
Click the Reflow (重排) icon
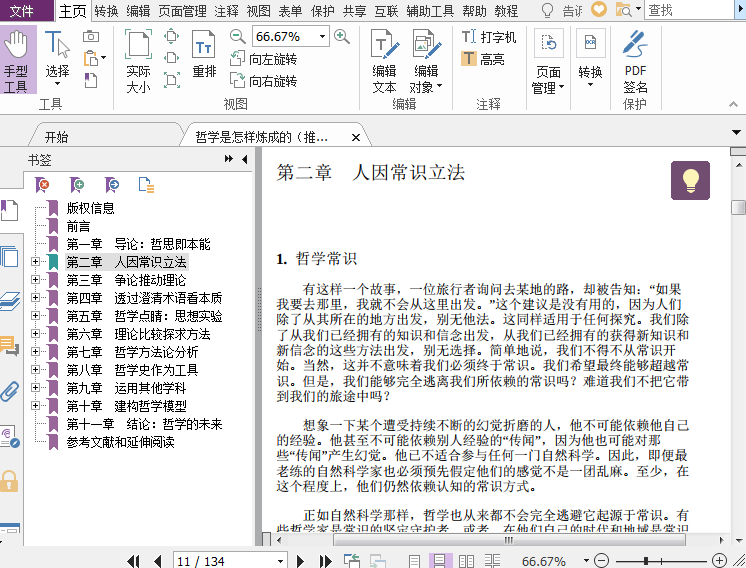(x=204, y=55)
